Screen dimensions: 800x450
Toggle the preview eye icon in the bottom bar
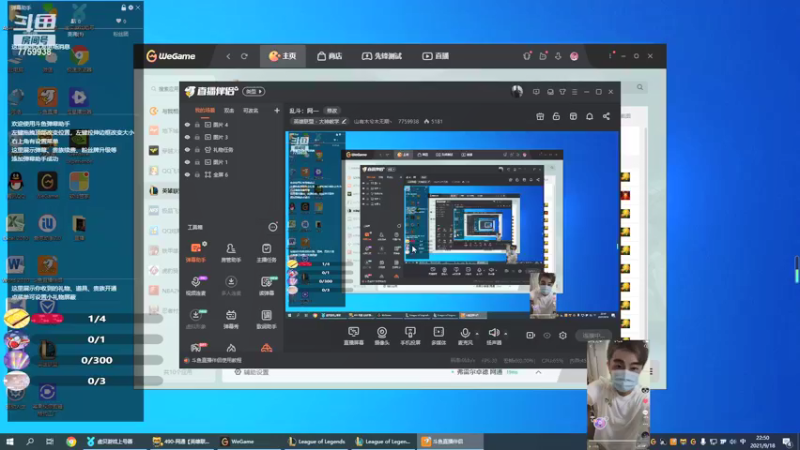click(x=547, y=335)
